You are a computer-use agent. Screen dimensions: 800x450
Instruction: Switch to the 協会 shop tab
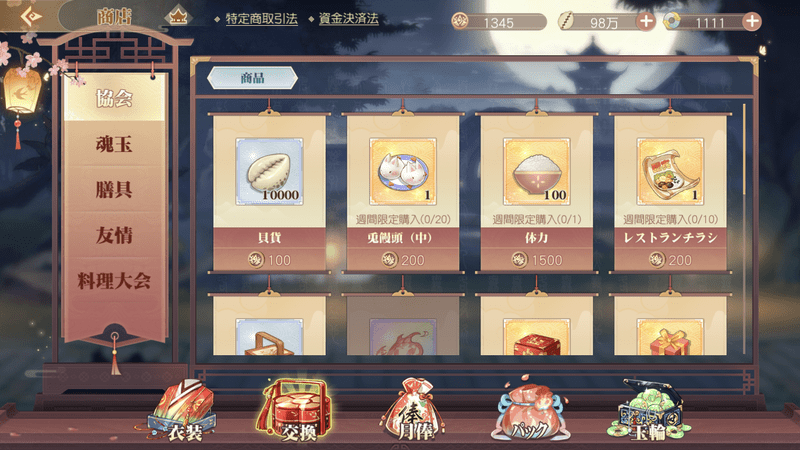[x=114, y=98]
